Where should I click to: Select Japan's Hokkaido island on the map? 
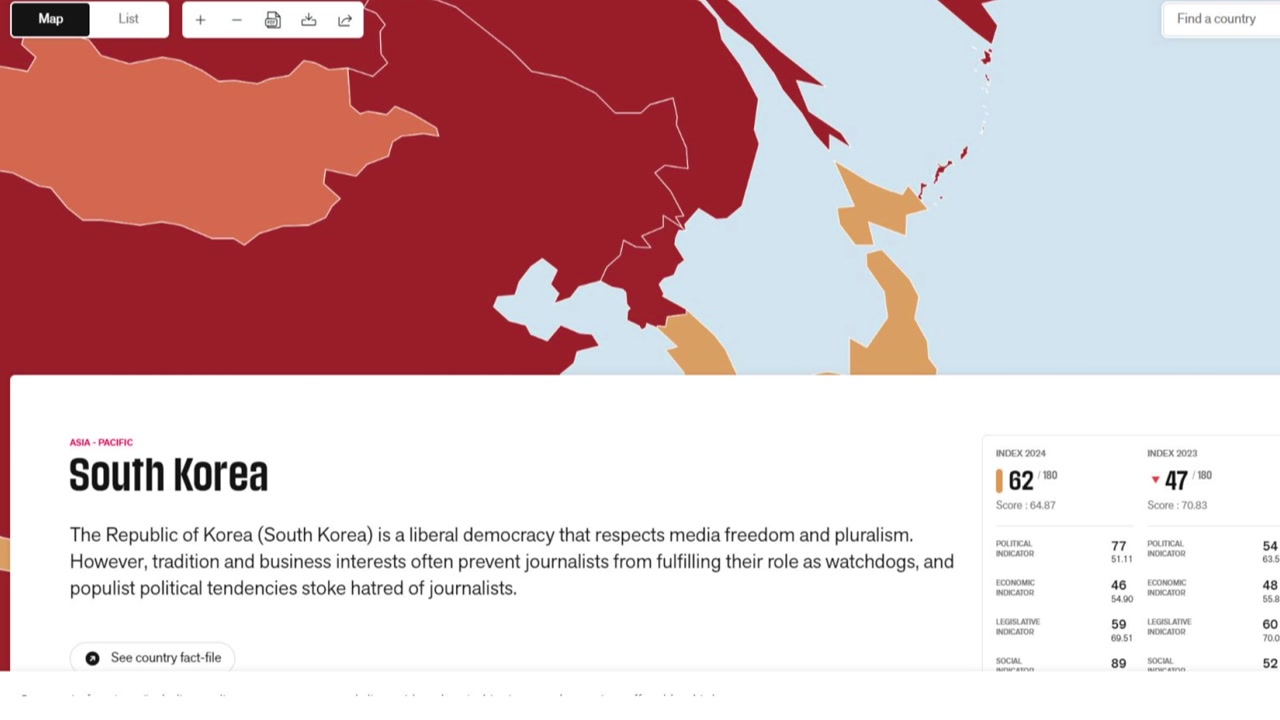click(x=870, y=205)
